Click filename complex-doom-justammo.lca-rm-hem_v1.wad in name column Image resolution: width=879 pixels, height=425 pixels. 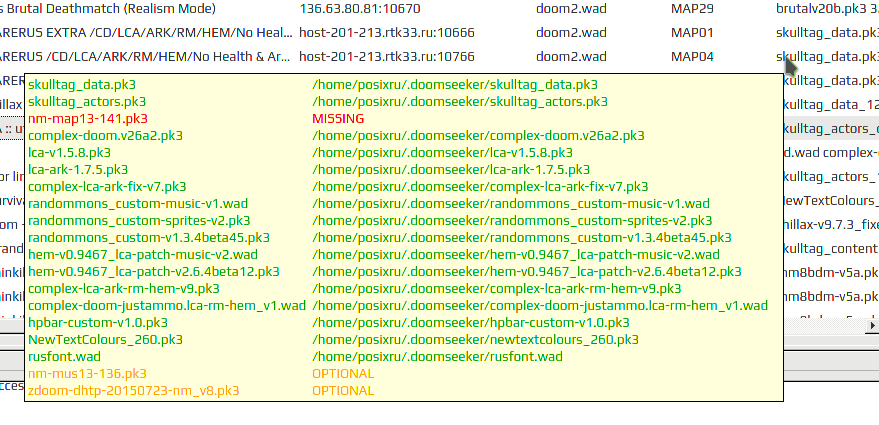(x=167, y=306)
